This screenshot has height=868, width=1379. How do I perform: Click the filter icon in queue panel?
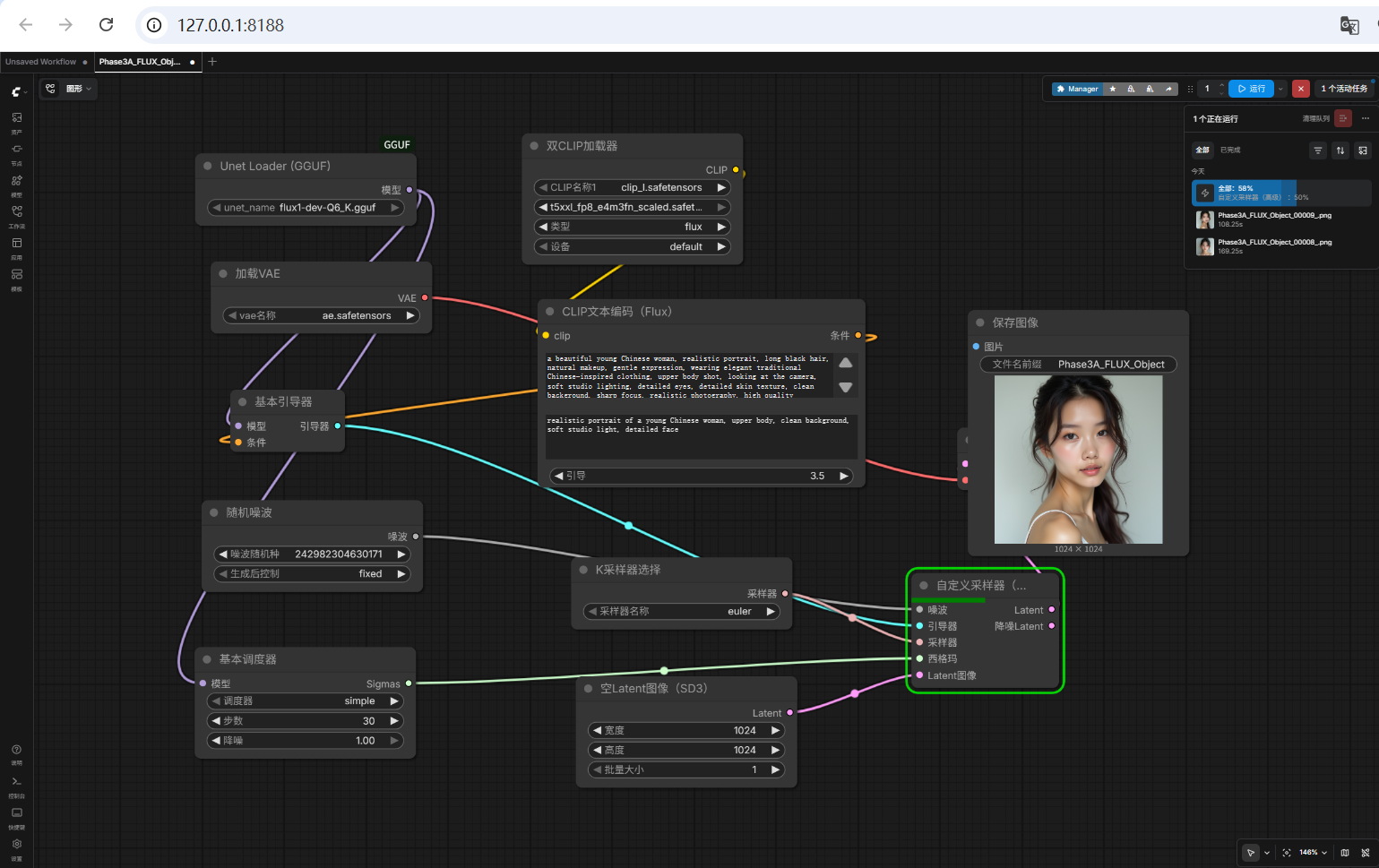1317,150
